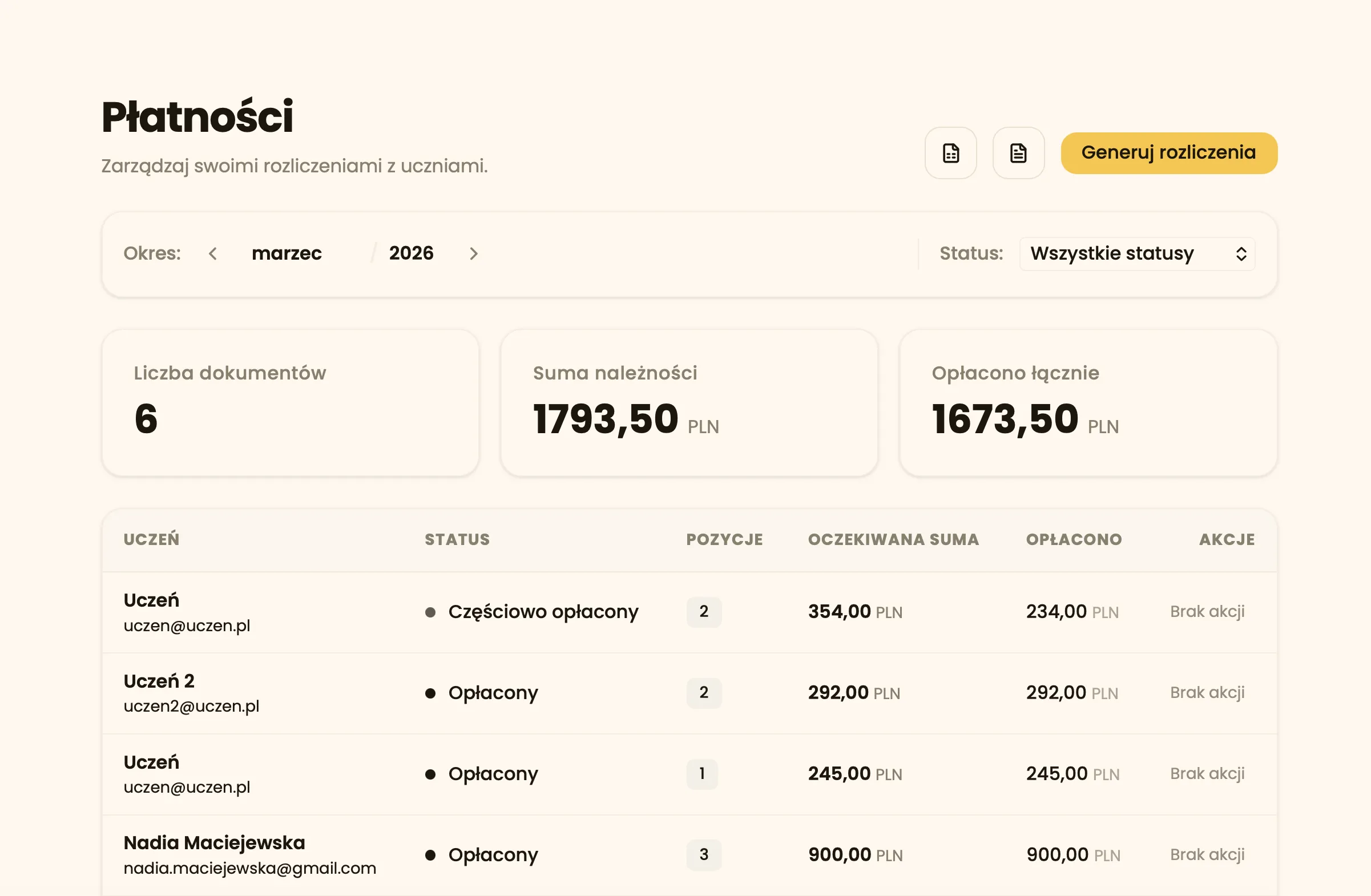The image size is (1371, 896).
Task: Click the positions badge in Uczeń 2 row
Action: coord(703,693)
